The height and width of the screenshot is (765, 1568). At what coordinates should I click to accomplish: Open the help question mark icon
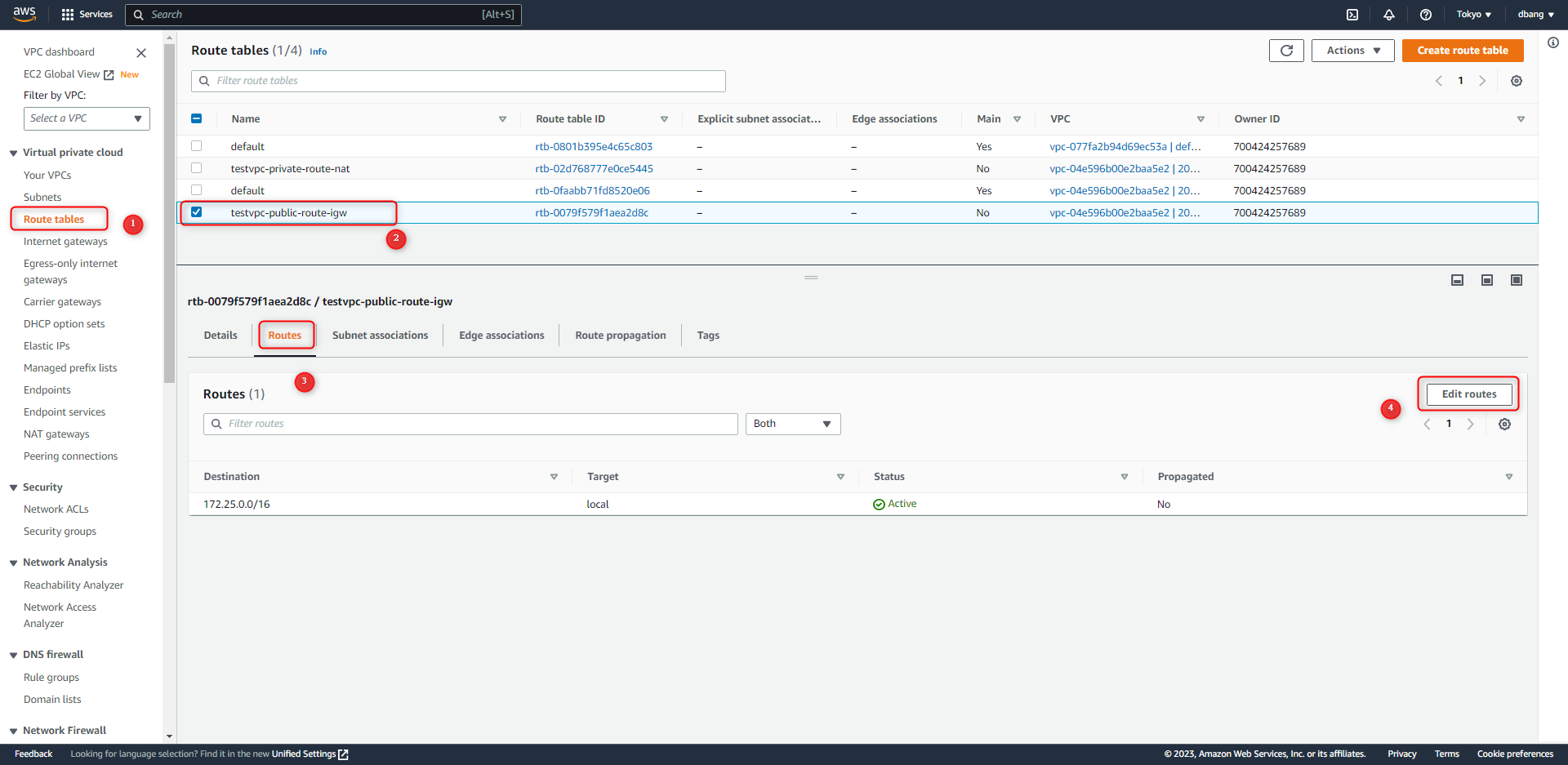point(1426,15)
